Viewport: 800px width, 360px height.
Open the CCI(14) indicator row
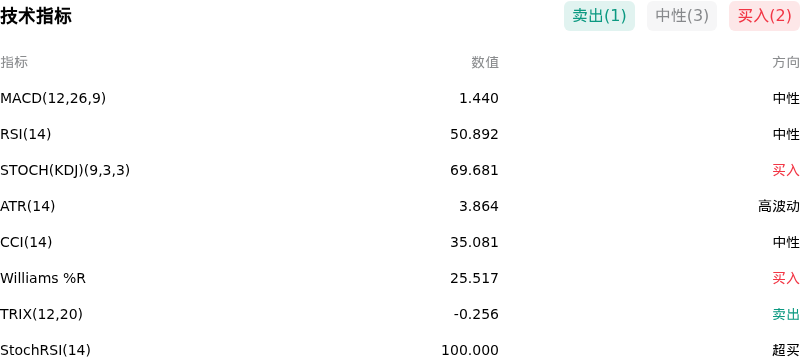pyautogui.click(x=400, y=242)
